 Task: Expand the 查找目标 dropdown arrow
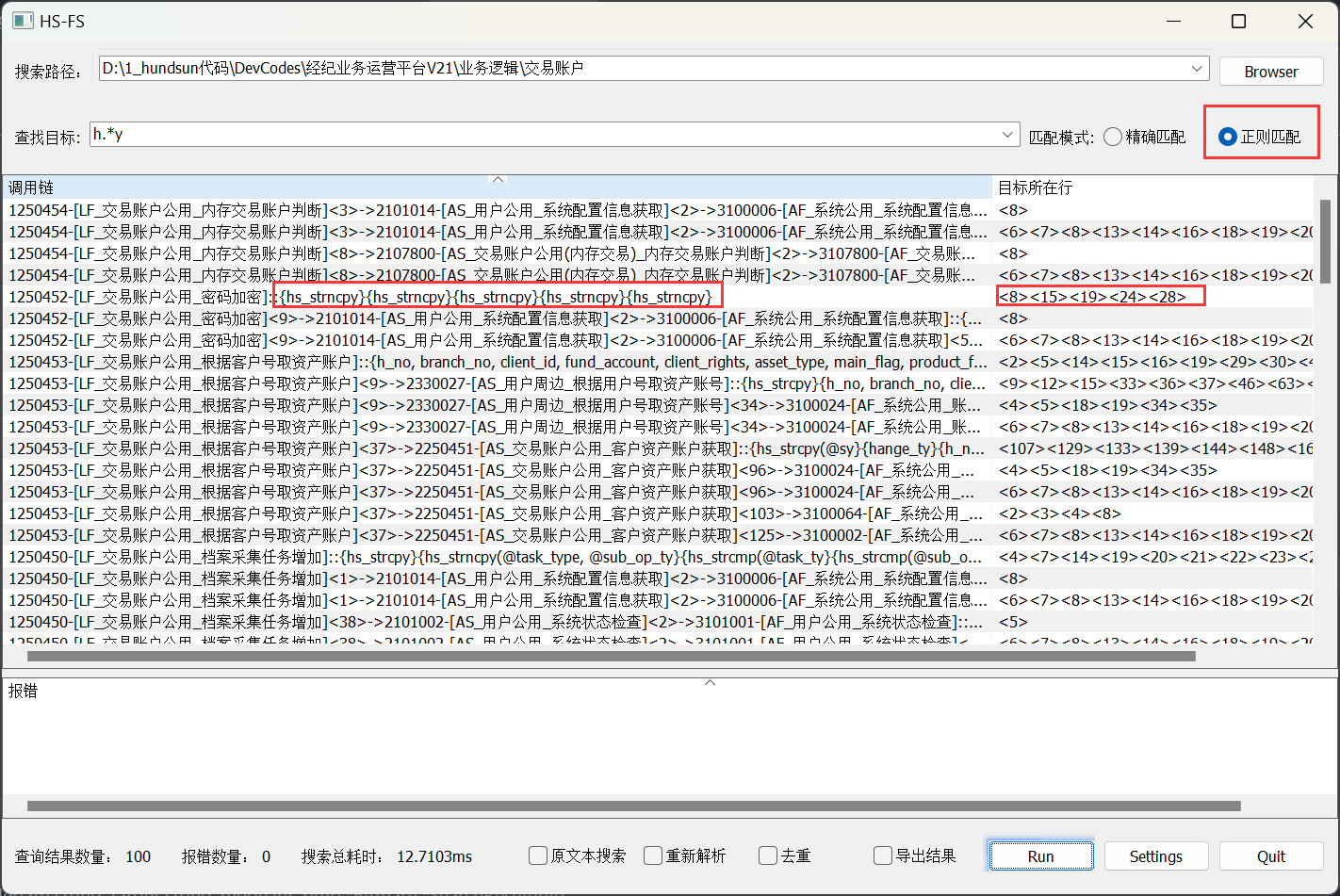(1009, 136)
